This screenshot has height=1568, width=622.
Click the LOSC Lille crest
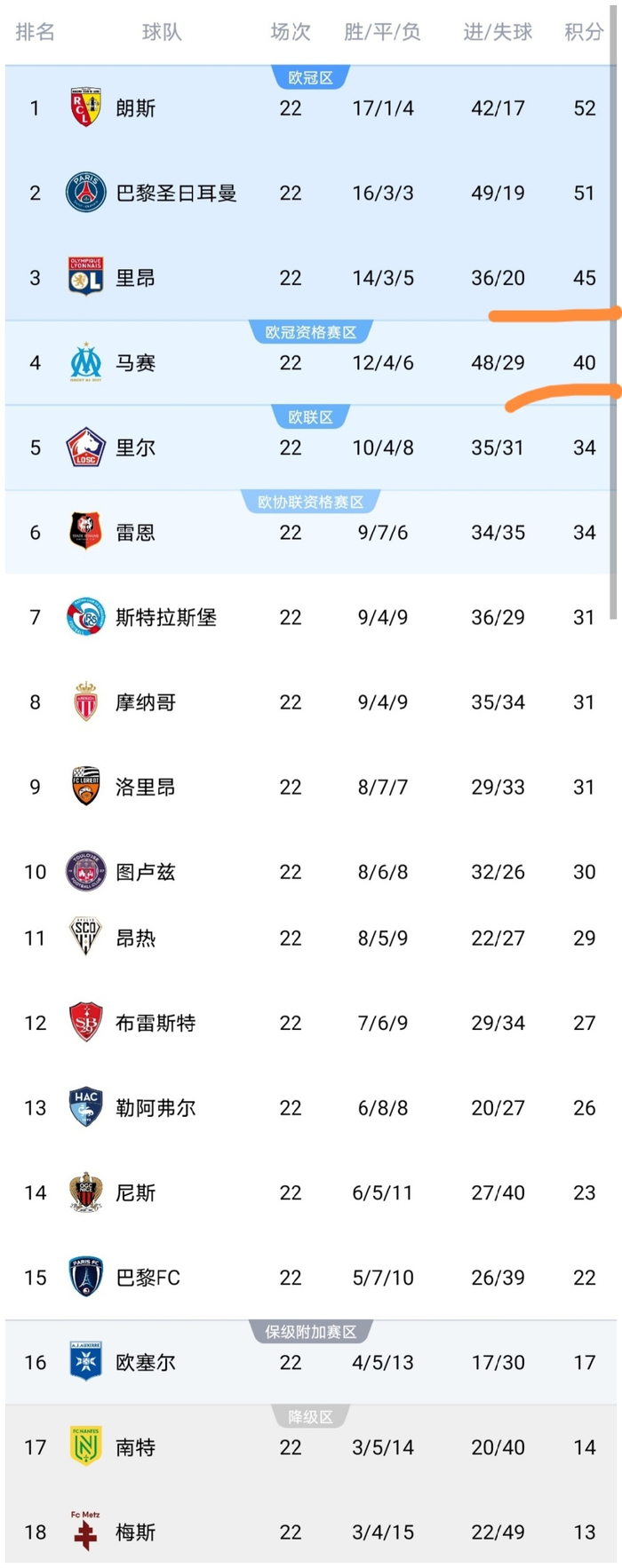coord(85,447)
